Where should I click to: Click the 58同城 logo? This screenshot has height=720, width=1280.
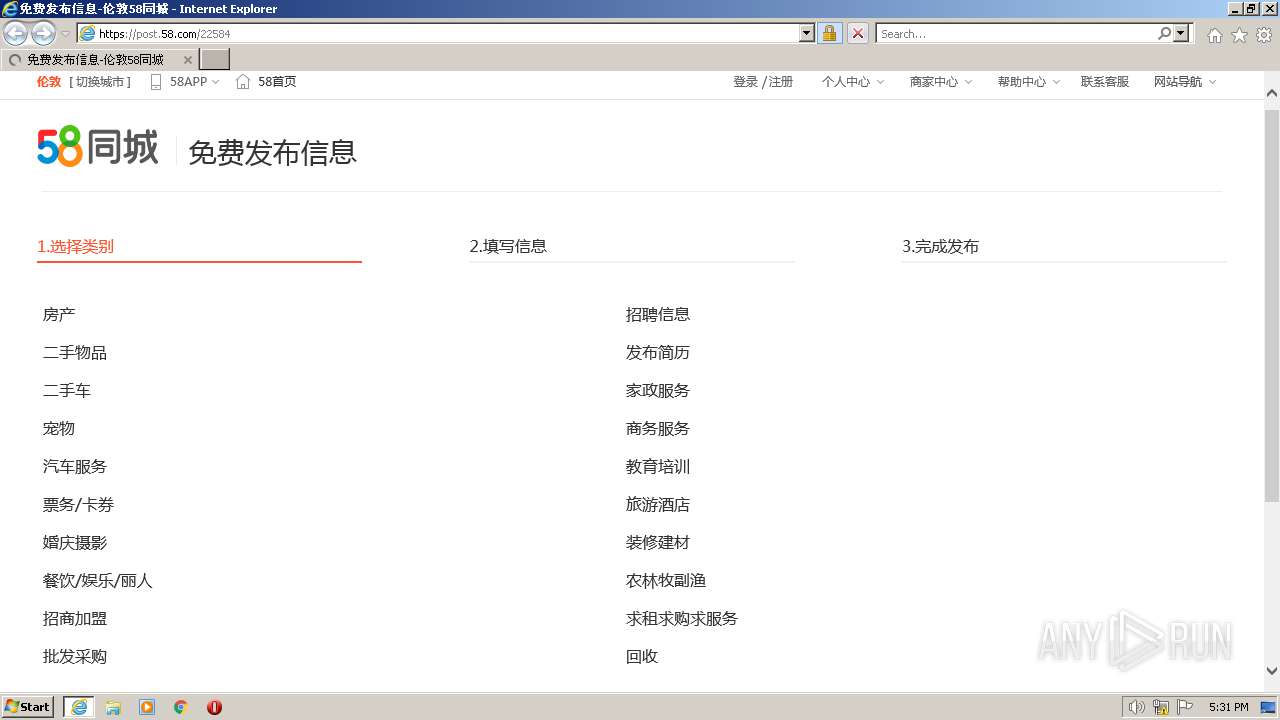98,147
